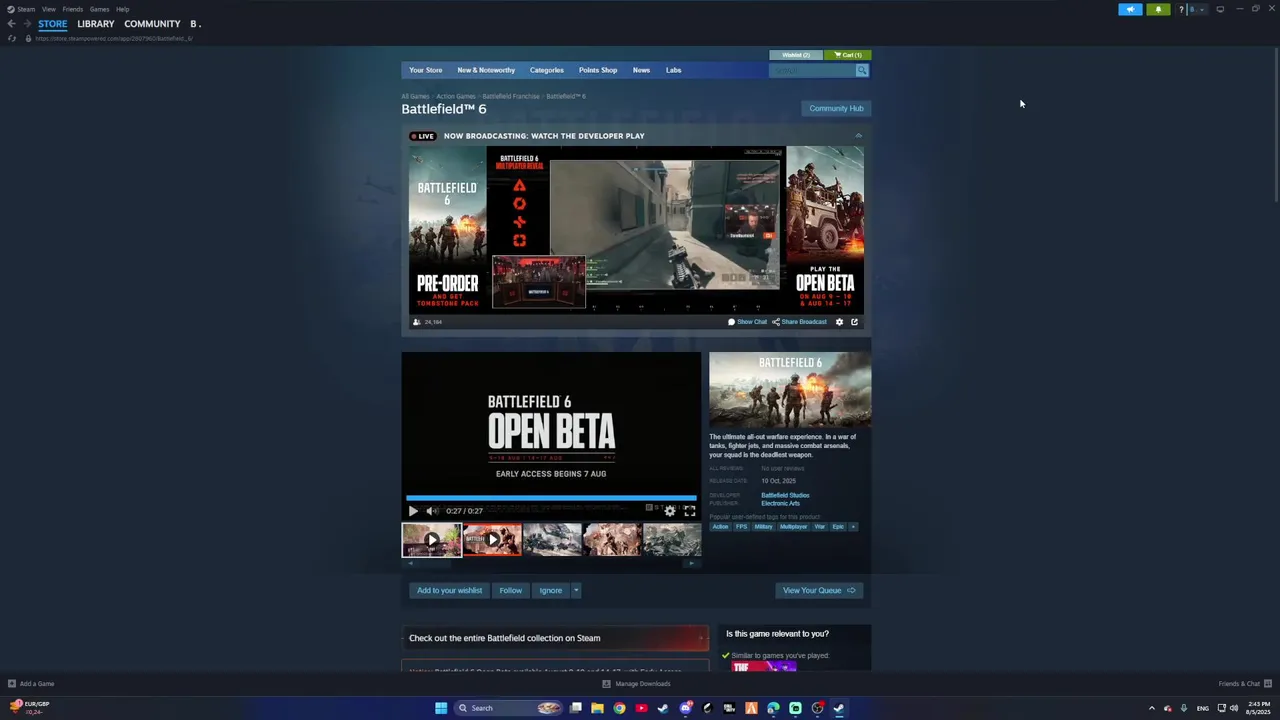This screenshot has width=1280, height=720.
Task: Seek on the trailer progress bar
Action: (x=551, y=497)
